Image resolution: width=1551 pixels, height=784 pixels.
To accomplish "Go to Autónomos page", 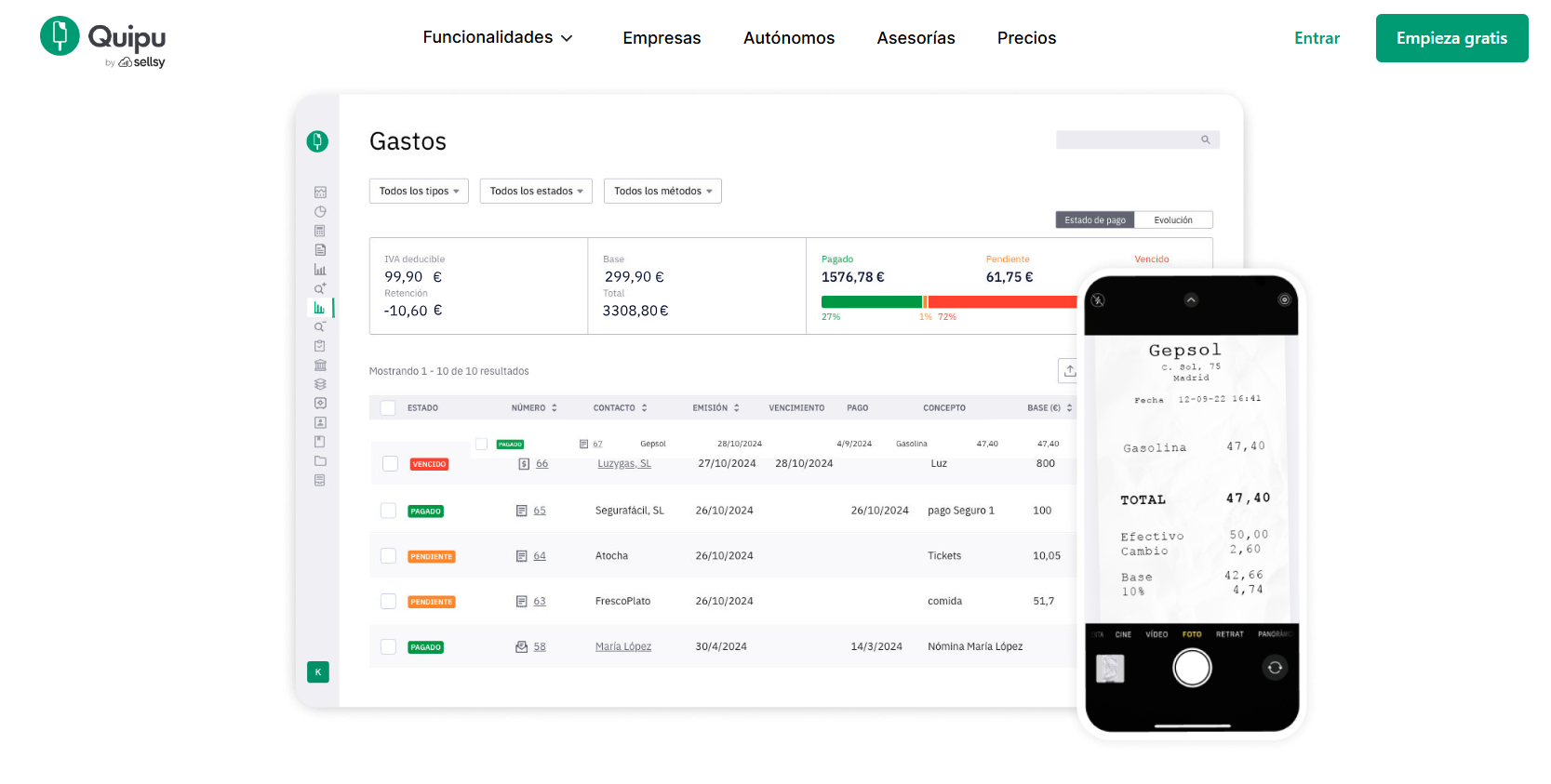I will click(789, 38).
